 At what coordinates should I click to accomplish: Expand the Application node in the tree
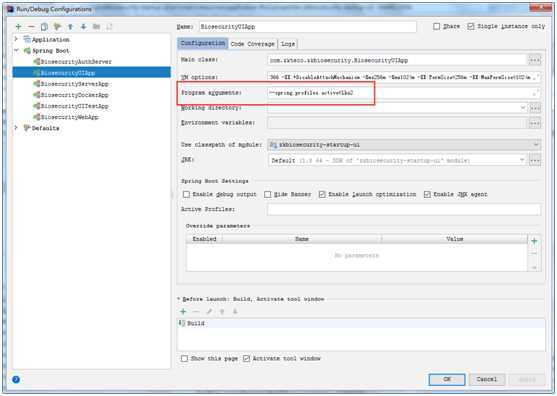point(16,39)
